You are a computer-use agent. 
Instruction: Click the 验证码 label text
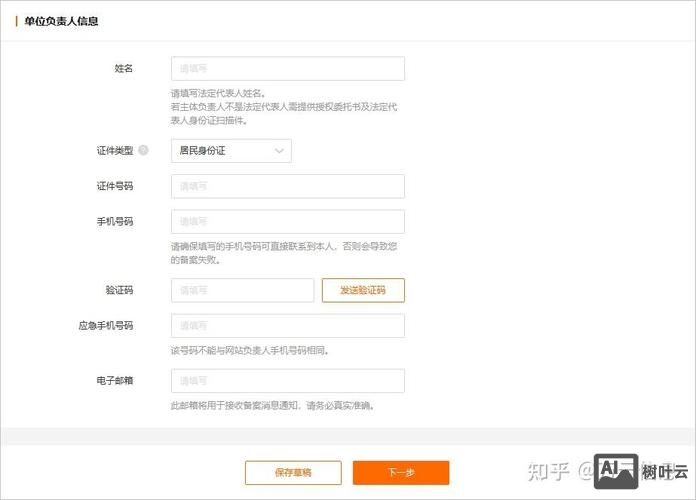119,290
